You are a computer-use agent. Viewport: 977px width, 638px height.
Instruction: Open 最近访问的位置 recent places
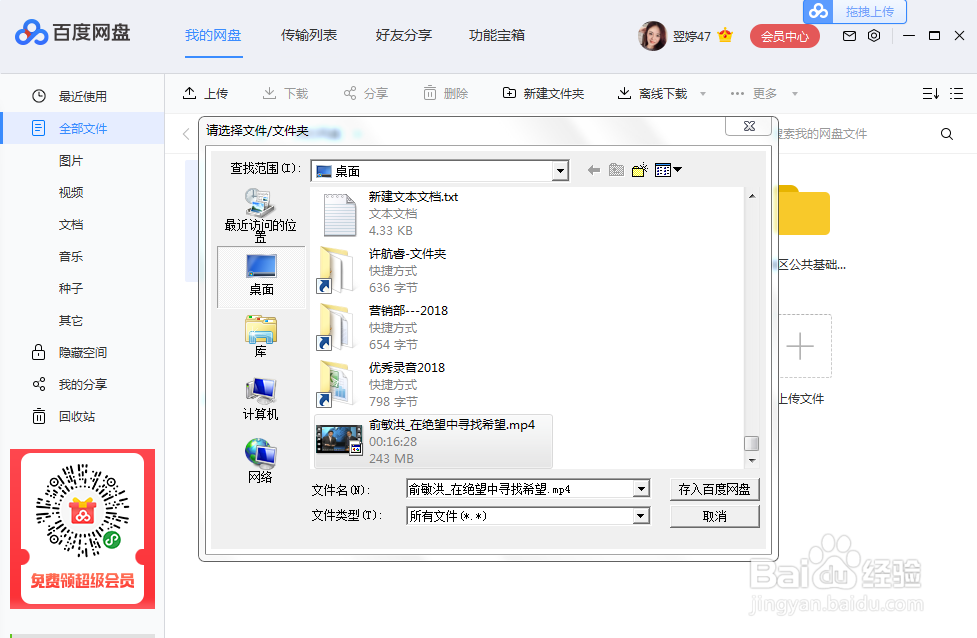click(260, 216)
